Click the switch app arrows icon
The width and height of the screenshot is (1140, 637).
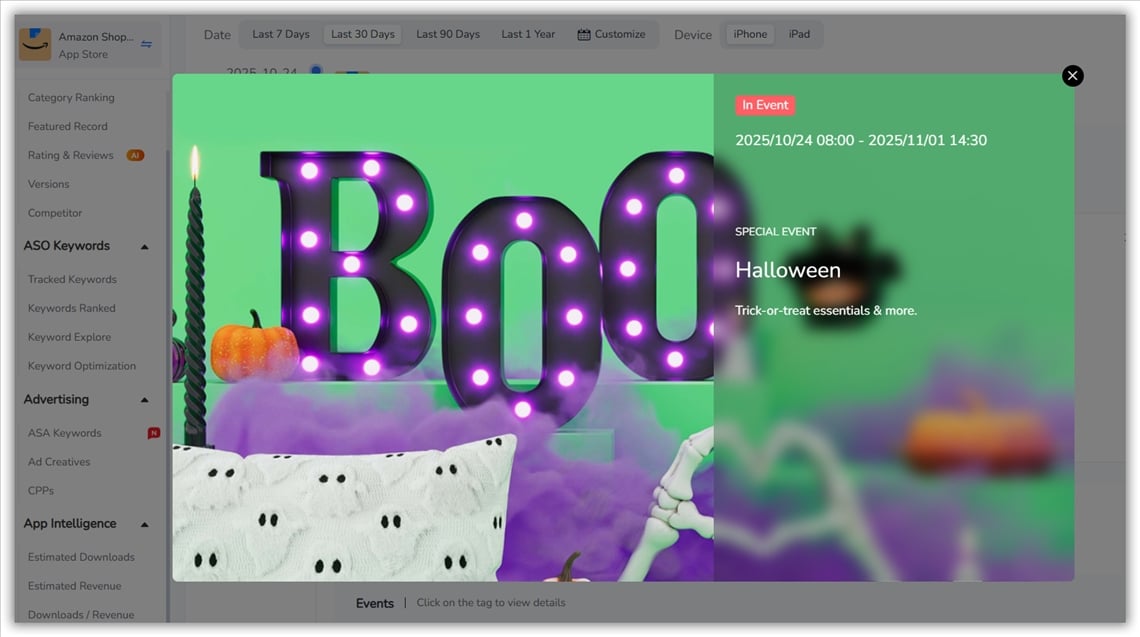pyautogui.click(x=146, y=44)
